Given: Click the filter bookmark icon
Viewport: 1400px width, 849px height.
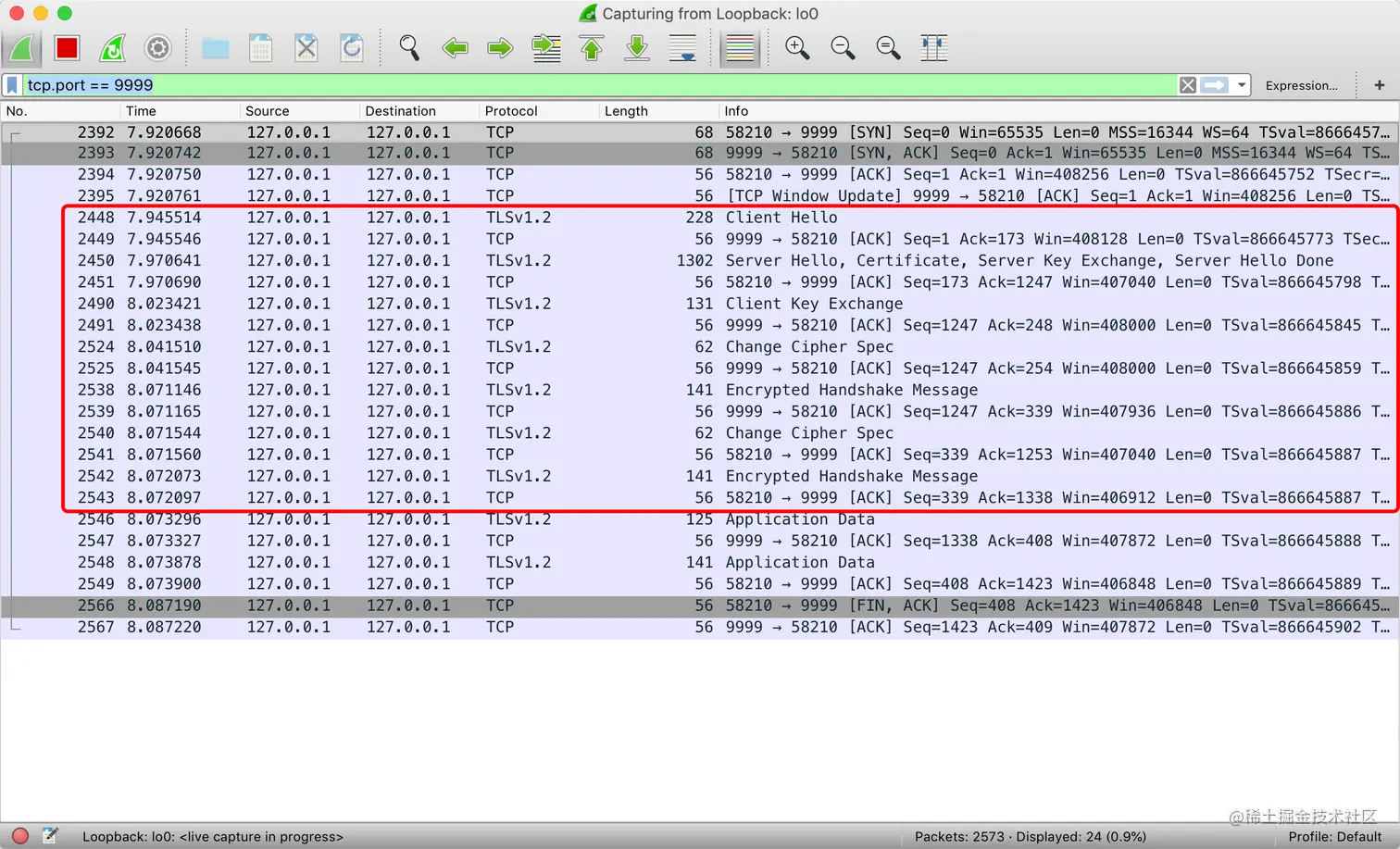Looking at the screenshot, I should pyautogui.click(x=12, y=85).
